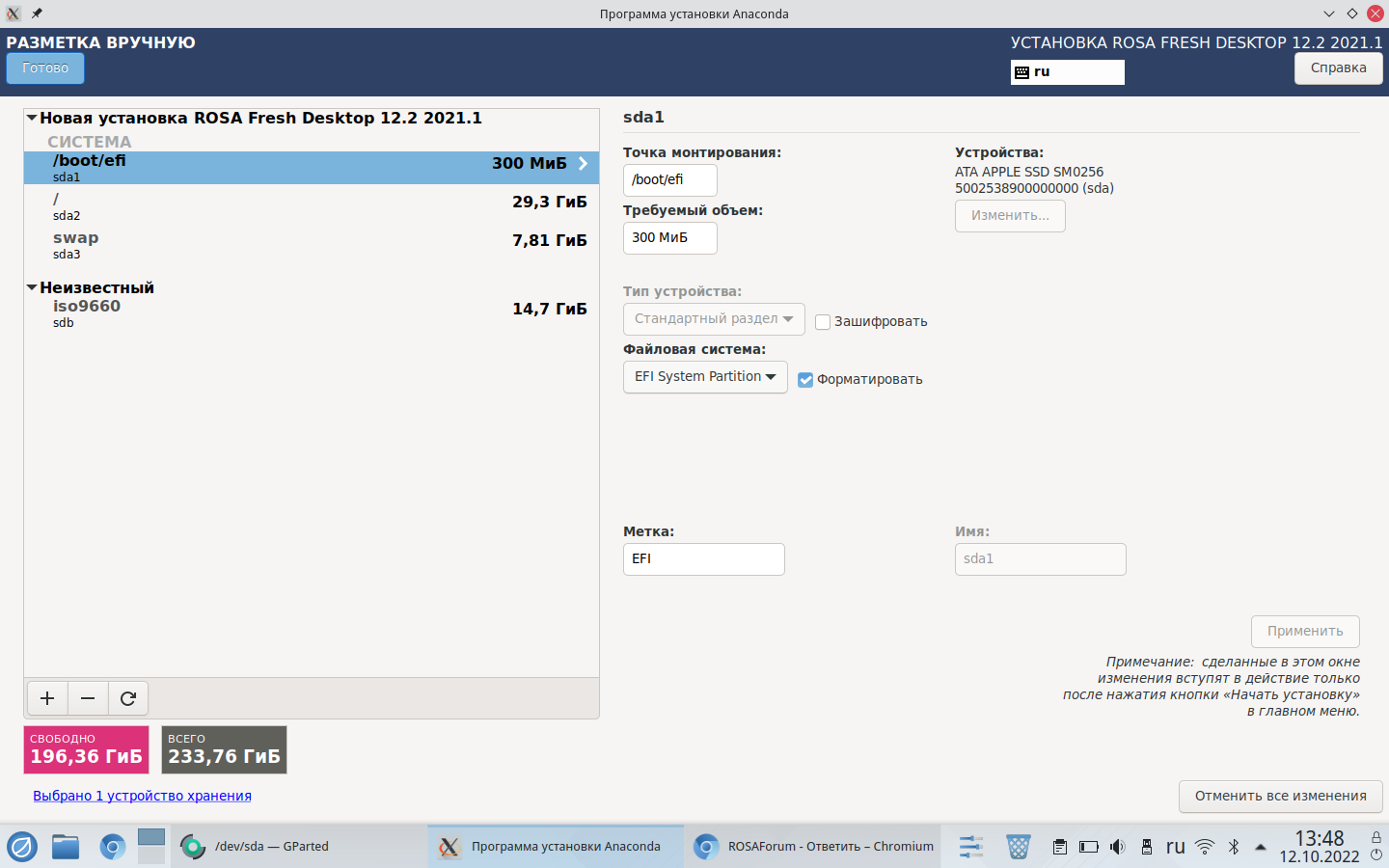Select the swap sda3 partition row

click(312, 245)
